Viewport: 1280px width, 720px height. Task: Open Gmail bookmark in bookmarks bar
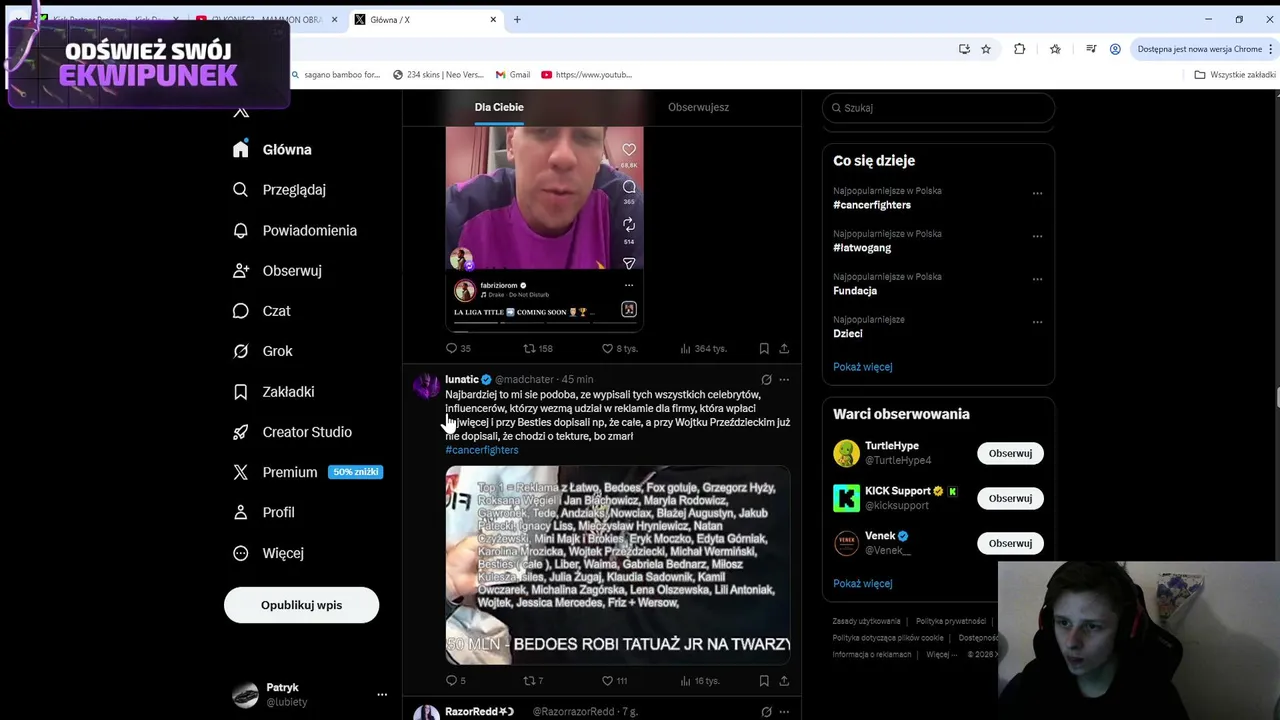[x=513, y=74]
